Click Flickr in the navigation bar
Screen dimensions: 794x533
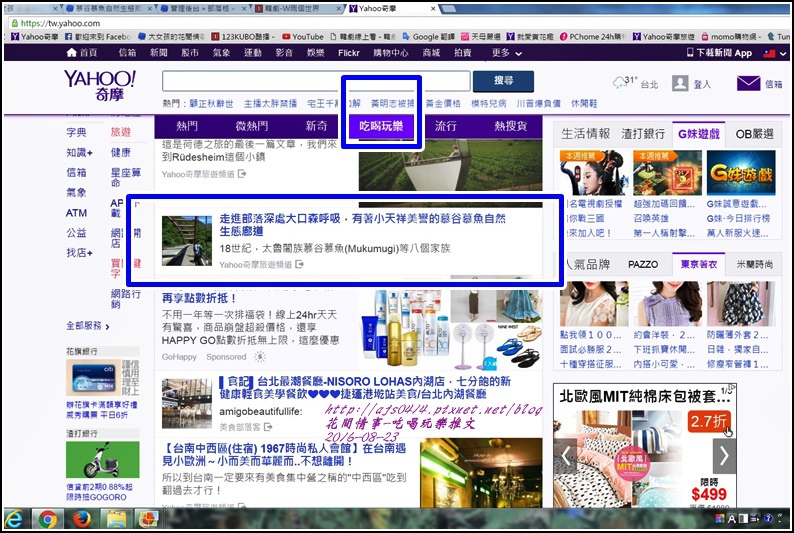coord(348,53)
